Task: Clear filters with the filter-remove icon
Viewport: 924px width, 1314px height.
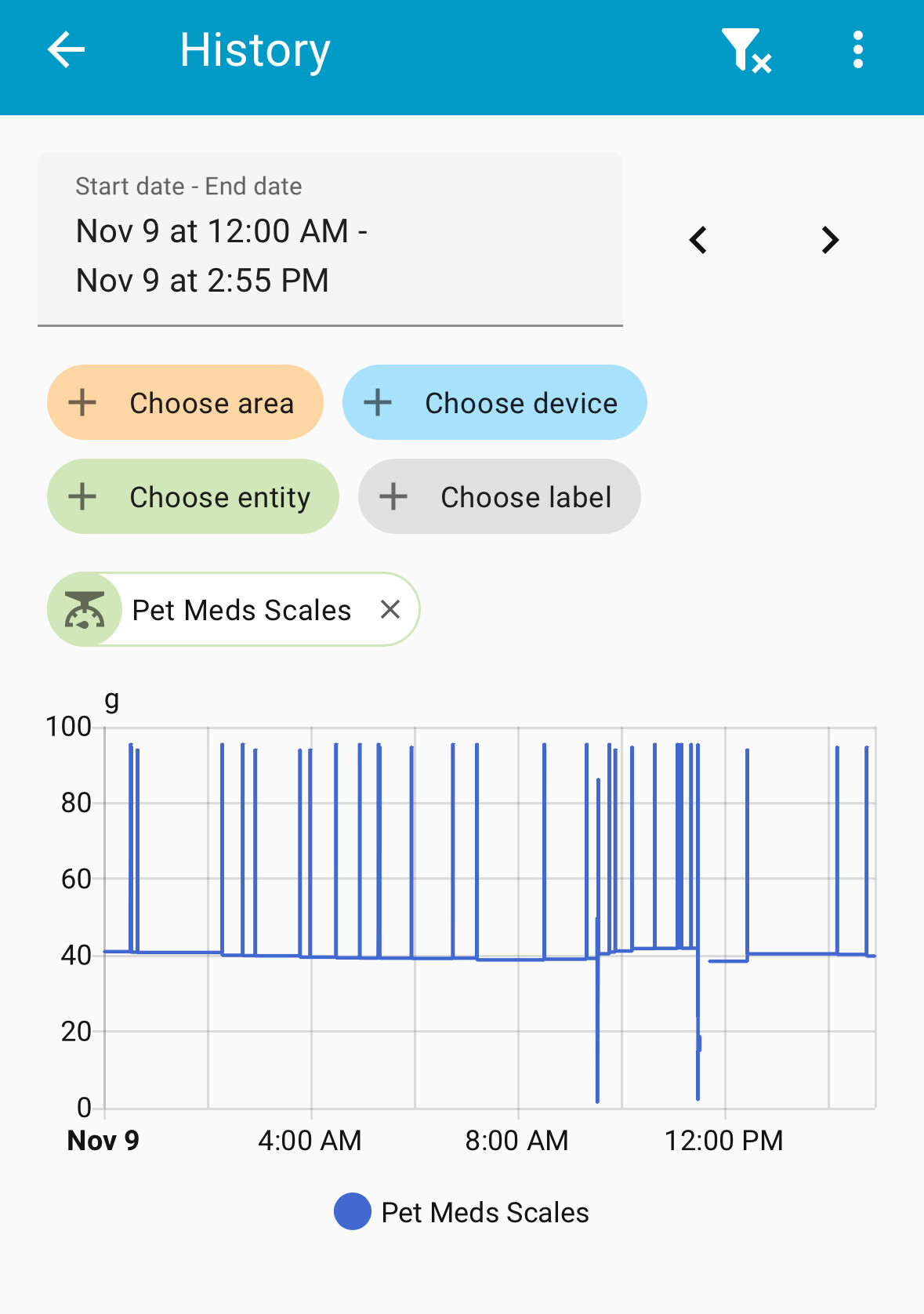Action: 745,51
